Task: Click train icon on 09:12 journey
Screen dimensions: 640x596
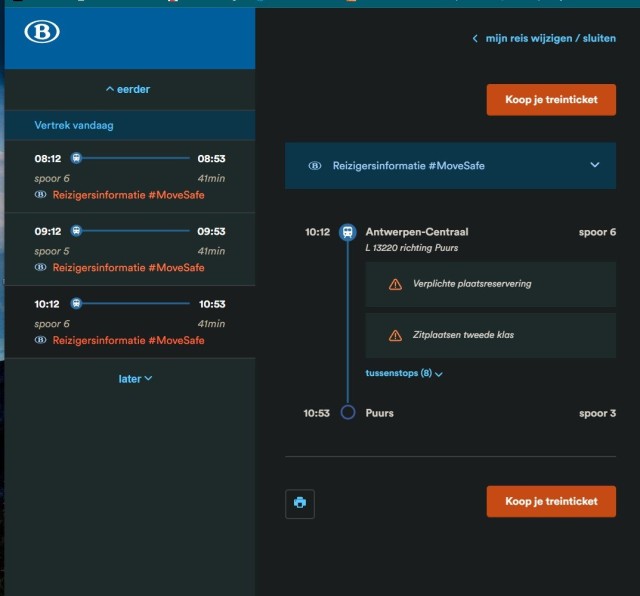Action: (x=77, y=231)
